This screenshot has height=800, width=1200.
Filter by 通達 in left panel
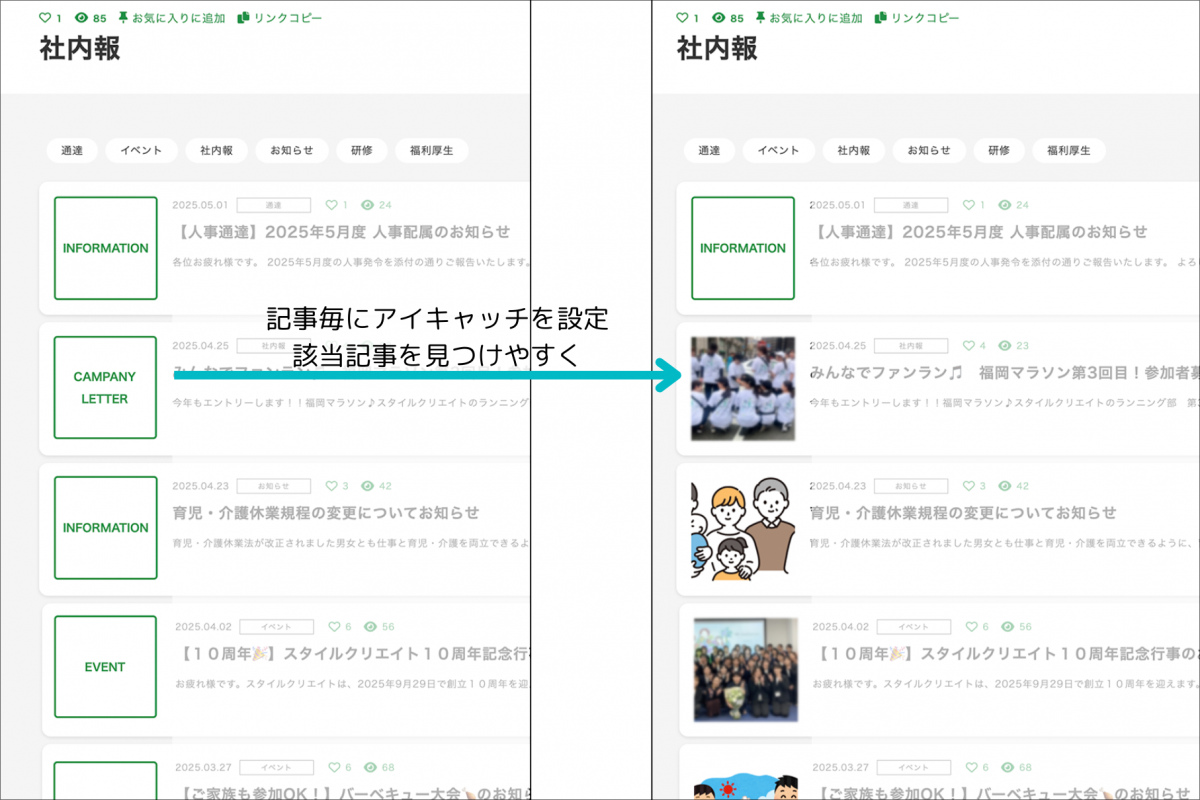coord(72,151)
